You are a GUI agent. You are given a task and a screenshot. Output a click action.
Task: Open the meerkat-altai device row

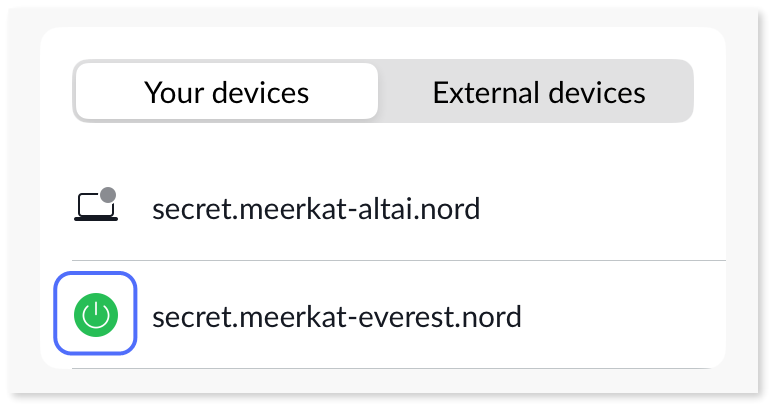pos(400,209)
